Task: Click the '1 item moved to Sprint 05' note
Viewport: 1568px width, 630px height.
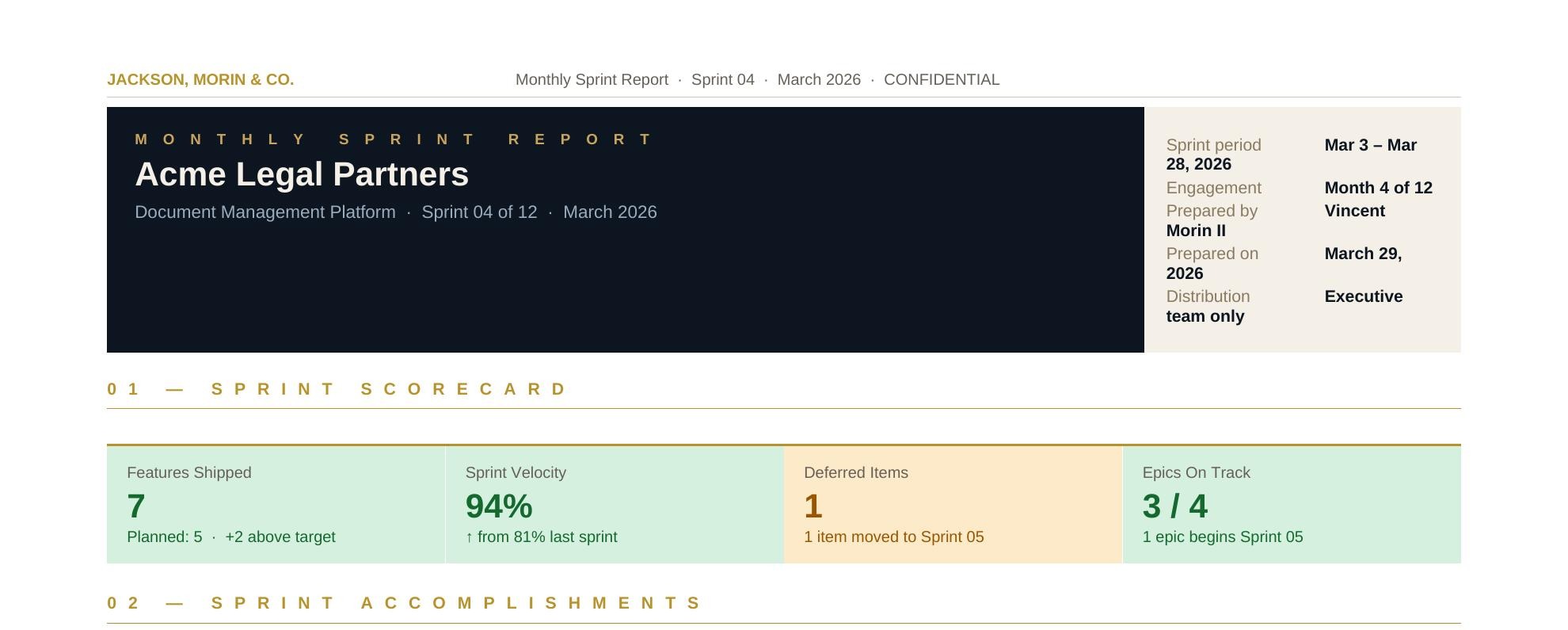Action: 893,537
